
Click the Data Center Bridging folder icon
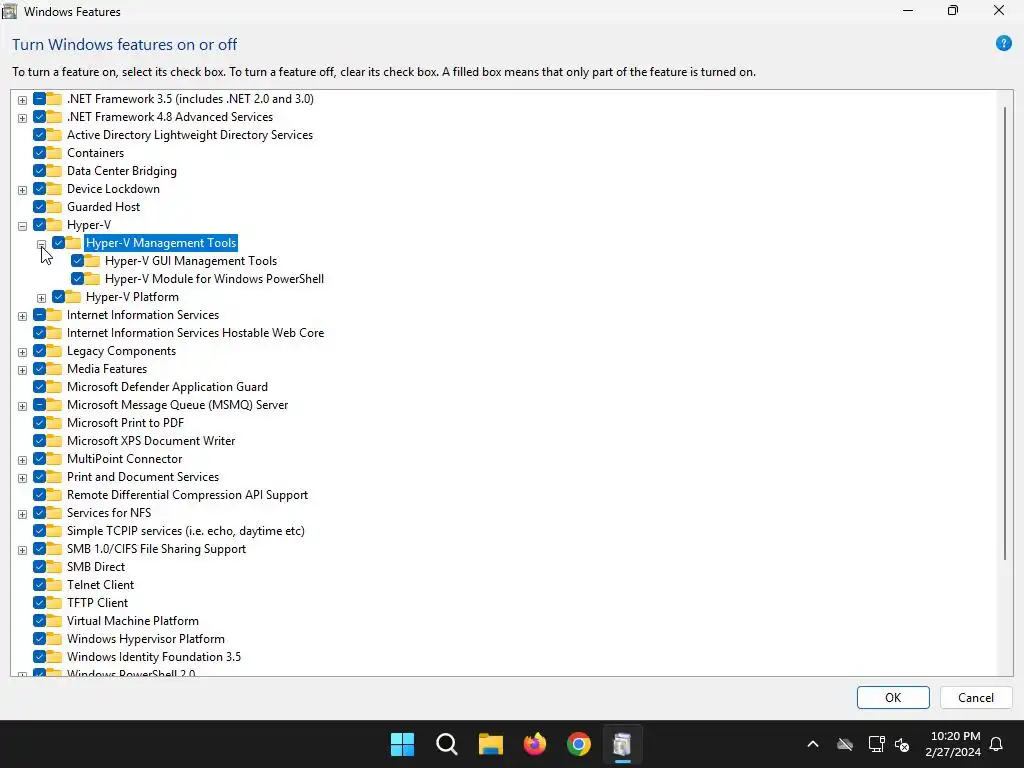click(55, 171)
